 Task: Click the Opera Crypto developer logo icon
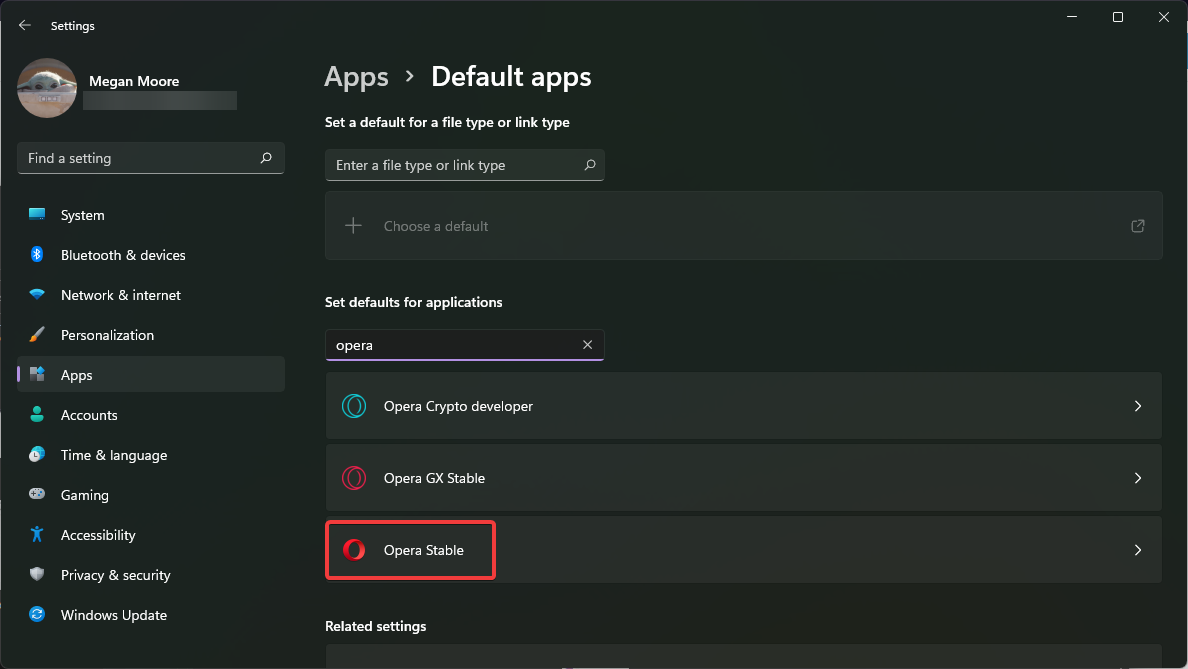[x=354, y=406]
